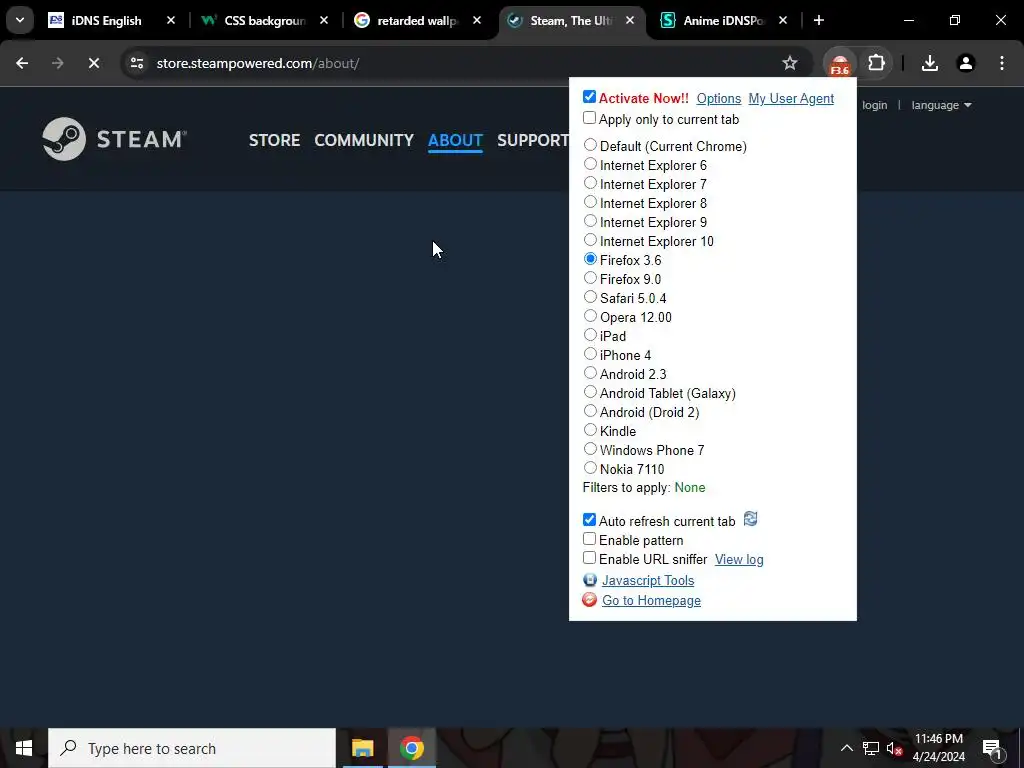Click the Steam login link
Viewport: 1024px width, 768px height.
[874, 105]
